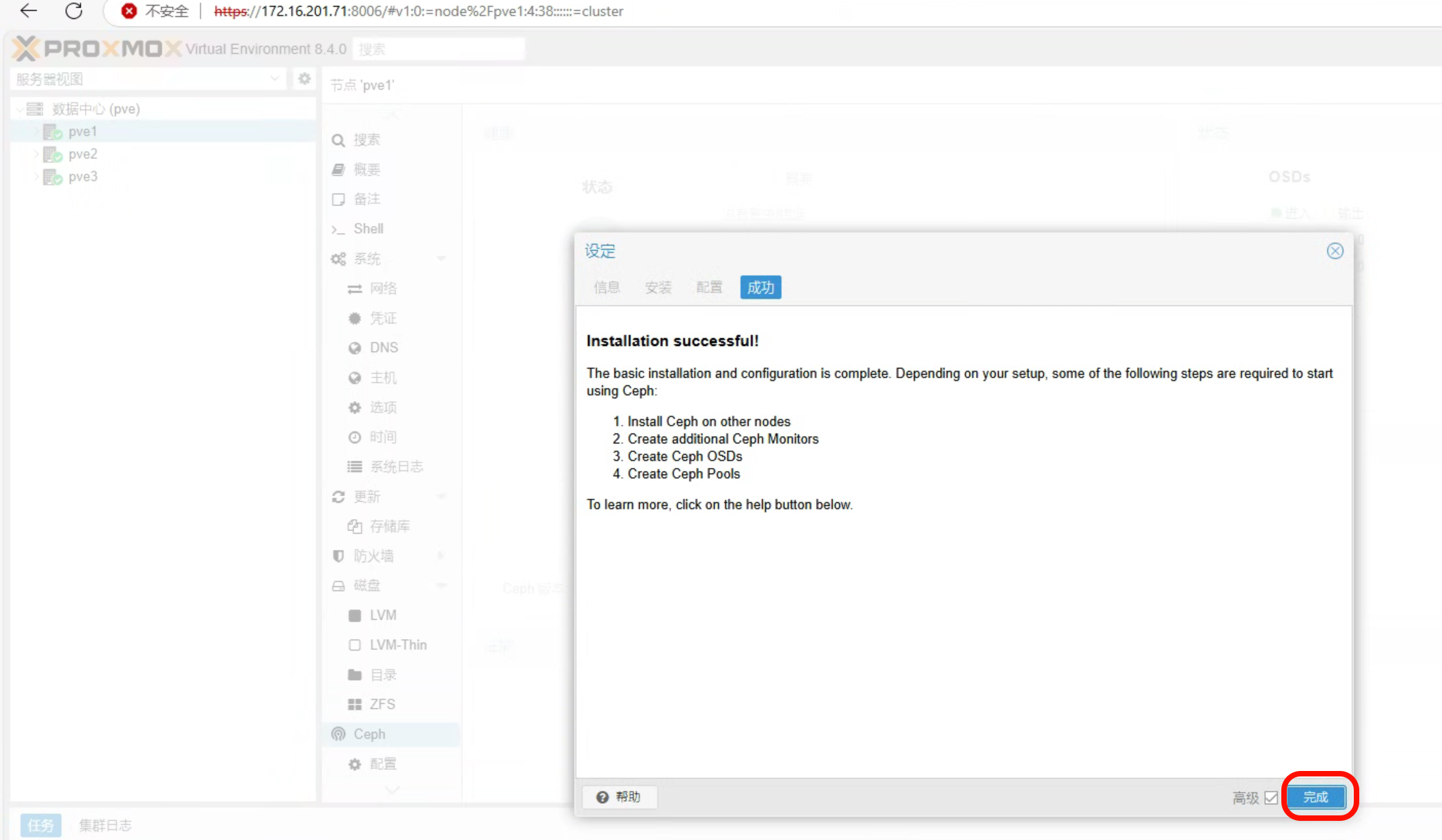The image size is (1442, 840).
Task: Open the 帮助 help button
Action: 619,797
